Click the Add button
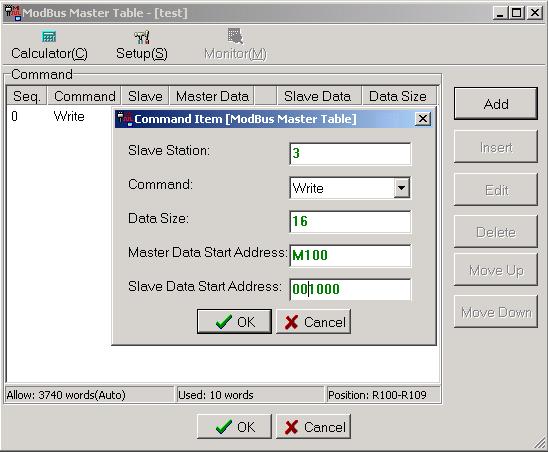The height and width of the screenshot is (452, 548). pos(496,104)
